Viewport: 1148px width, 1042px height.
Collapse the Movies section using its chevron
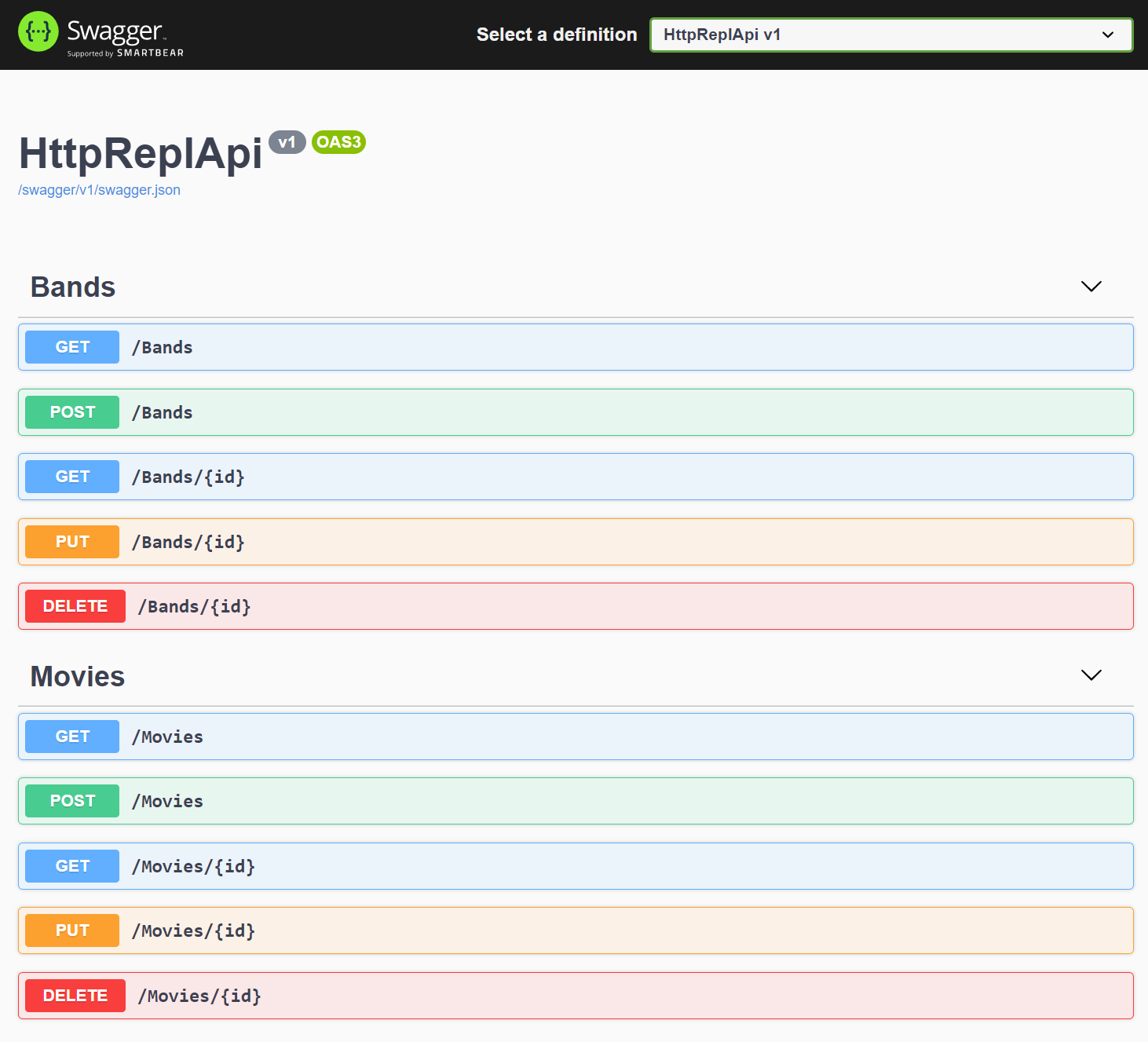click(1090, 675)
